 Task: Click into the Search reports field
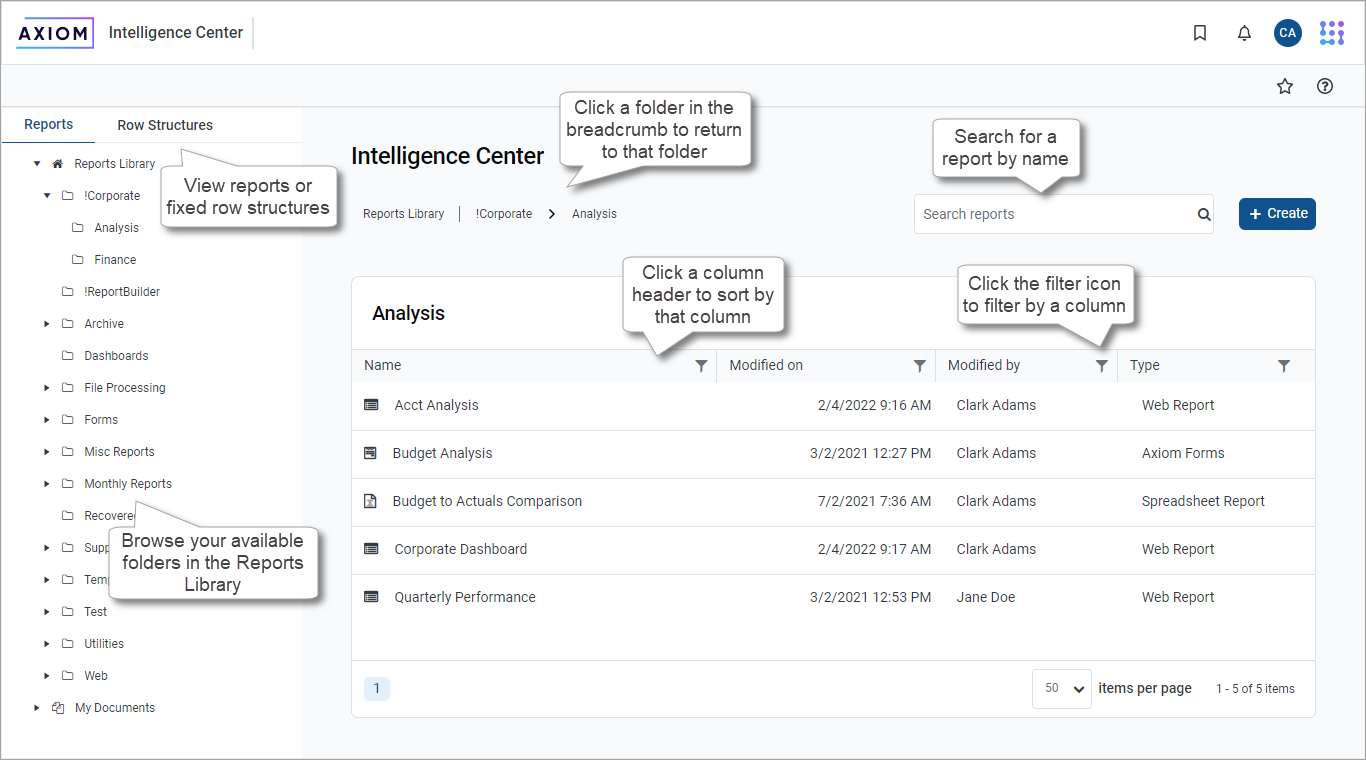(x=1055, y=214)
